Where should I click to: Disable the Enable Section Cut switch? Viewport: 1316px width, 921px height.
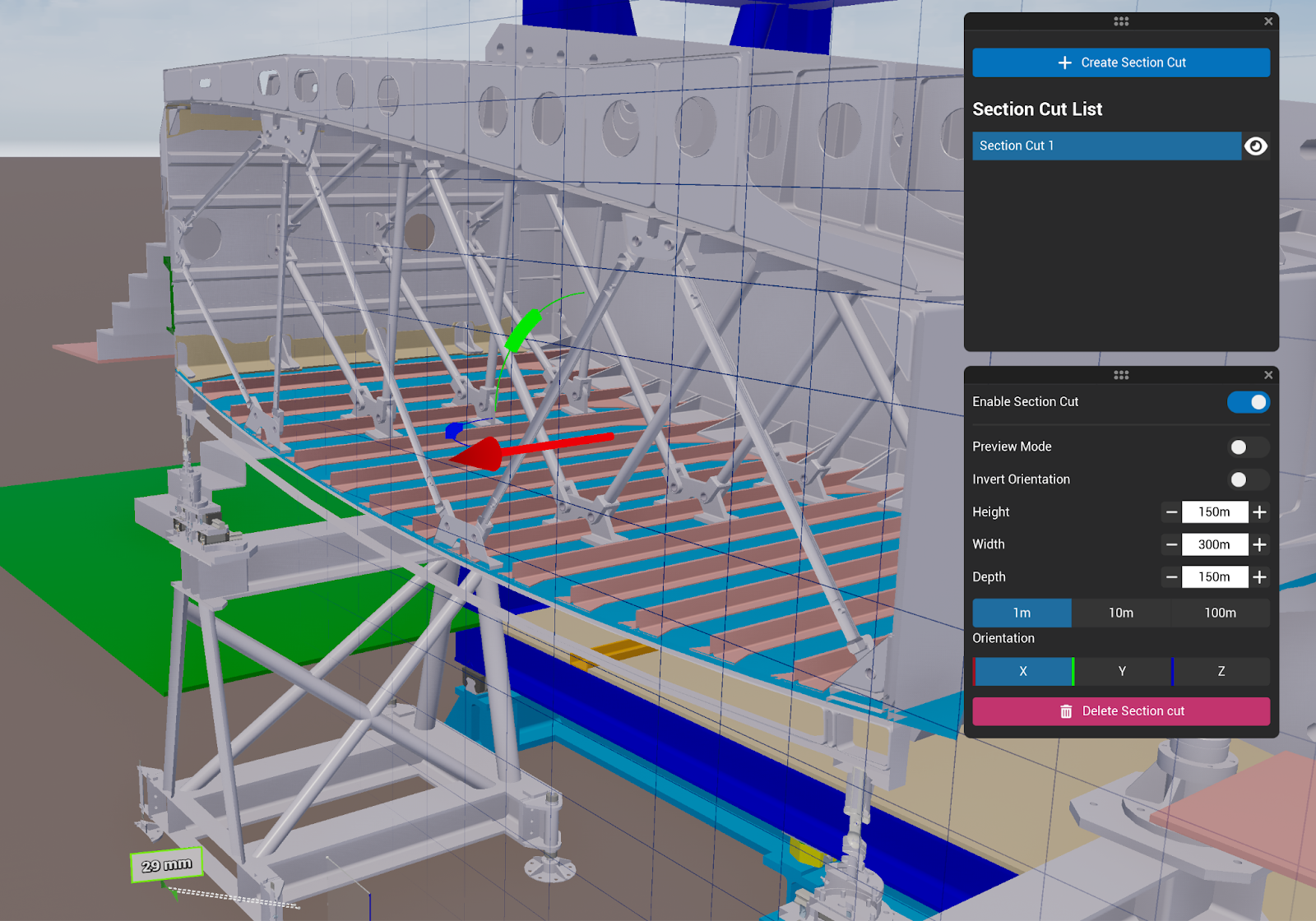click(1248, 402)
